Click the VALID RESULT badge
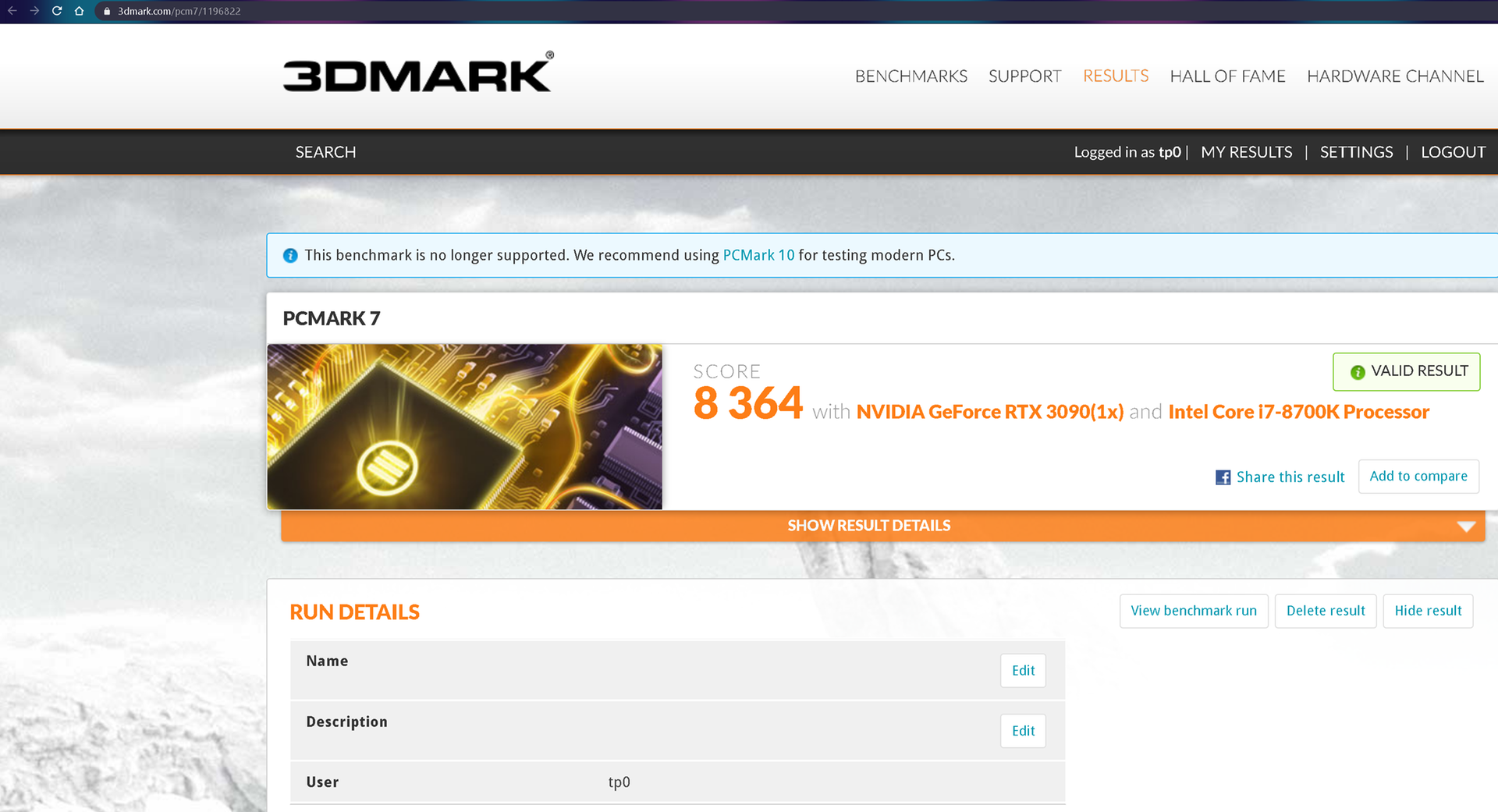This screenshot has width=1498, height=812. point(1406,371)
